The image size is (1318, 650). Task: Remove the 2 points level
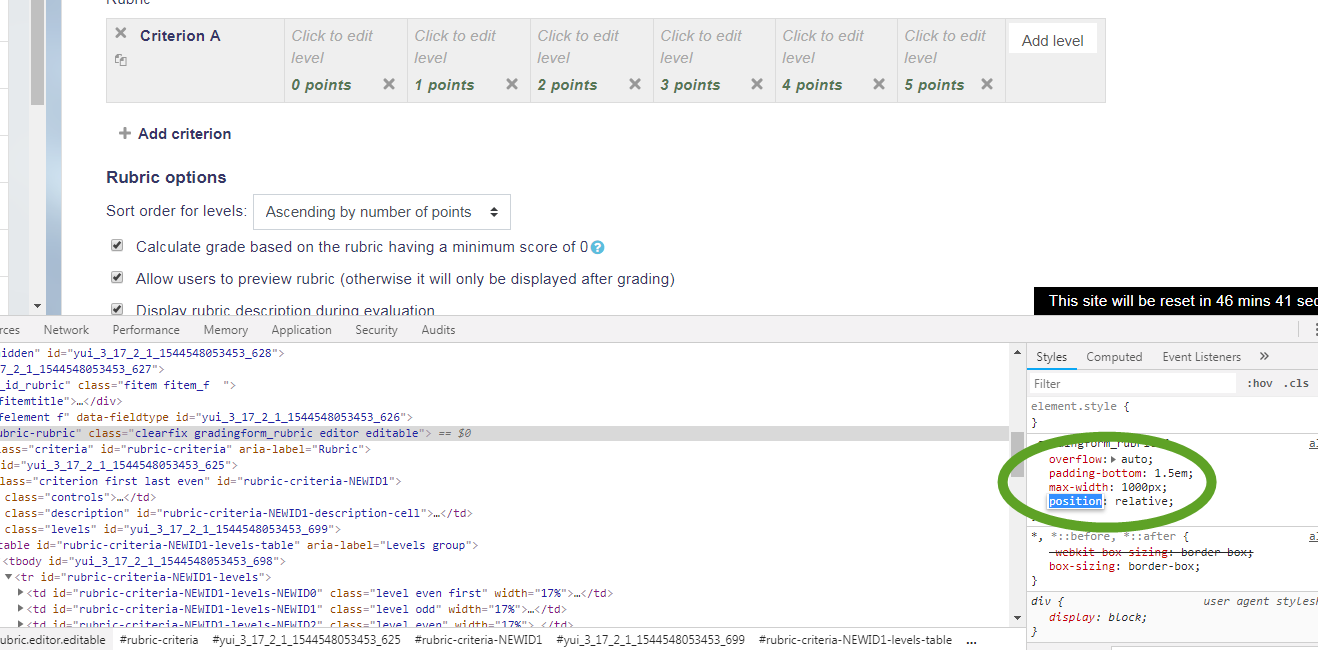635,84
